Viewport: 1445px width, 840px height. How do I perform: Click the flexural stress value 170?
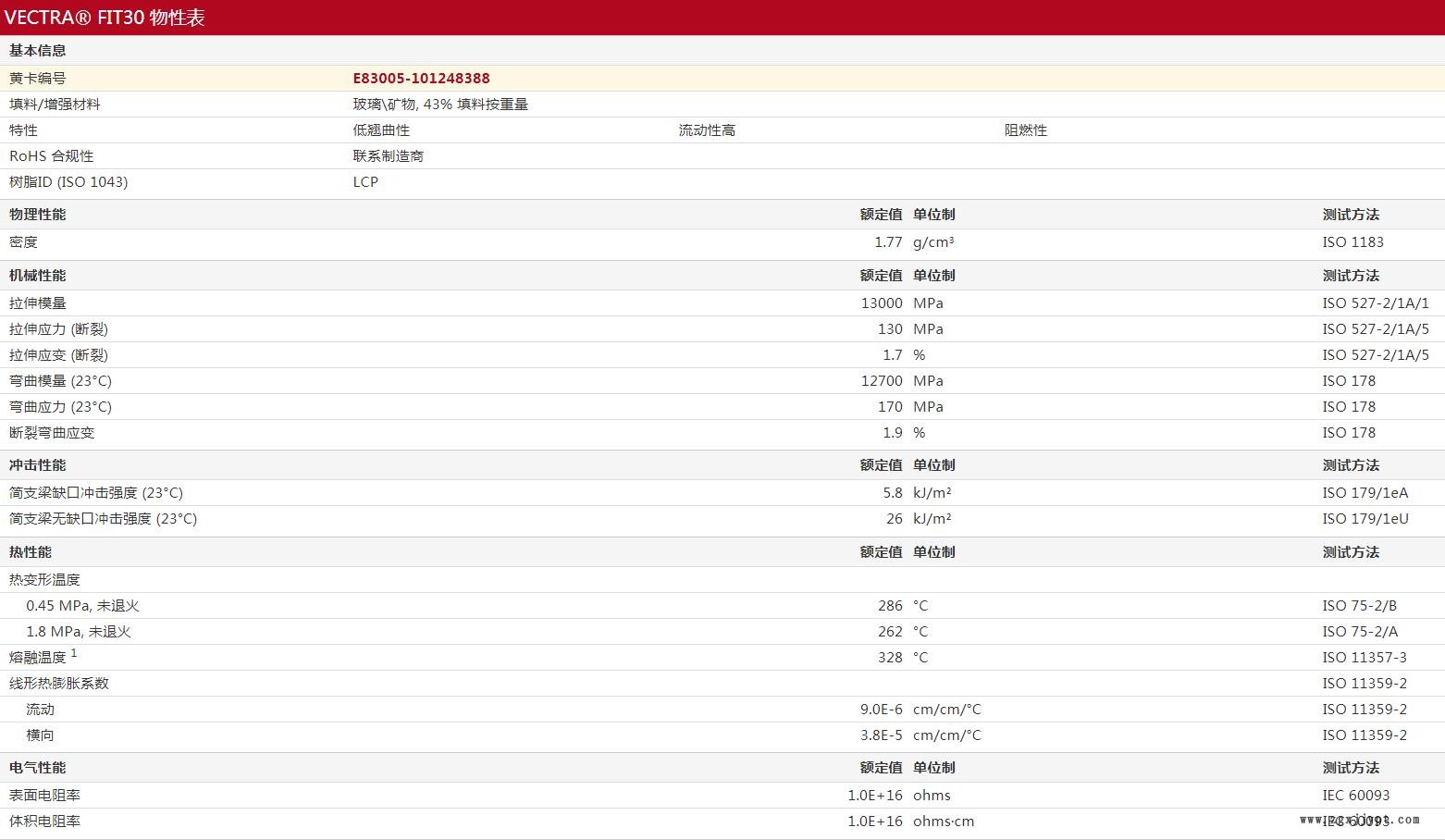890,407
